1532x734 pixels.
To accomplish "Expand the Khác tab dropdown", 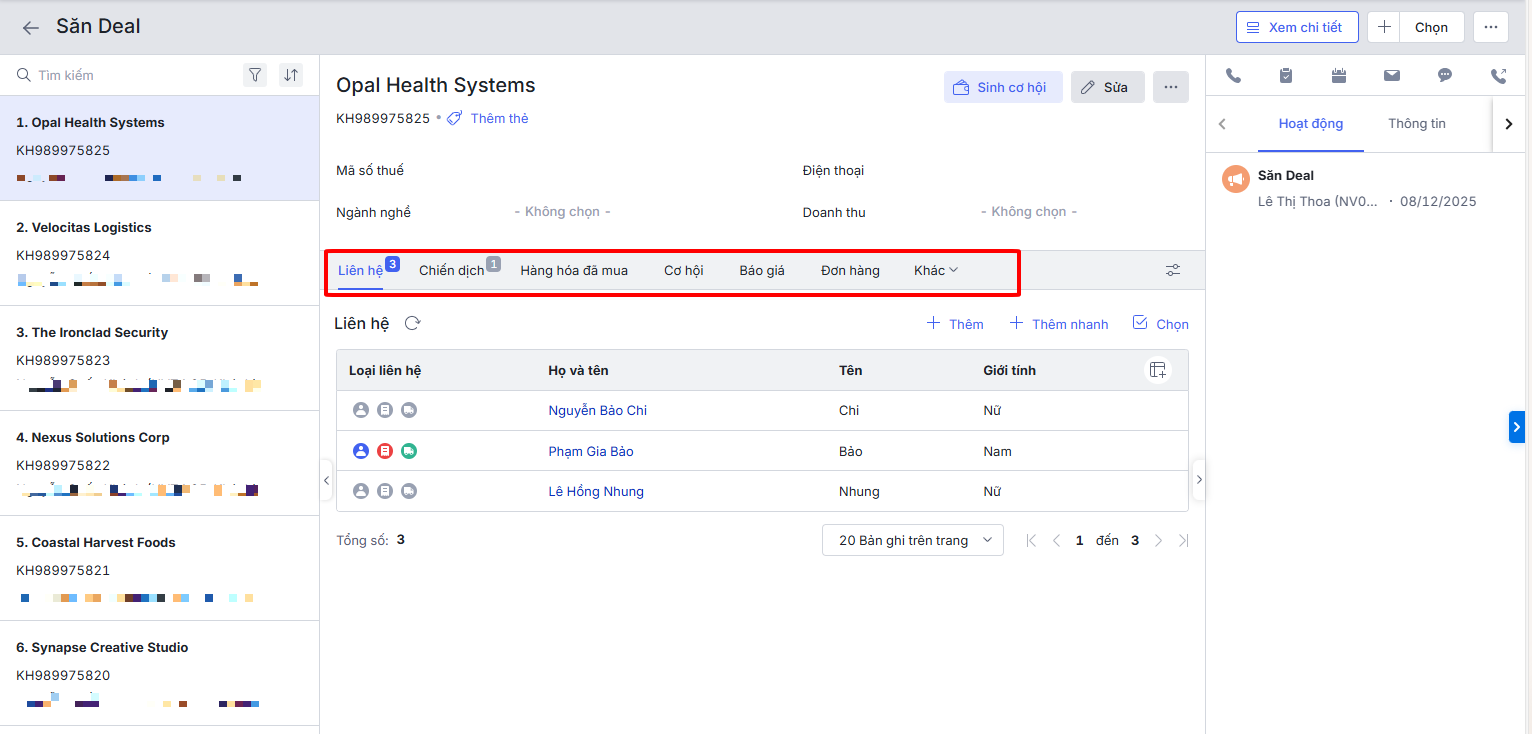I will 936,270.
